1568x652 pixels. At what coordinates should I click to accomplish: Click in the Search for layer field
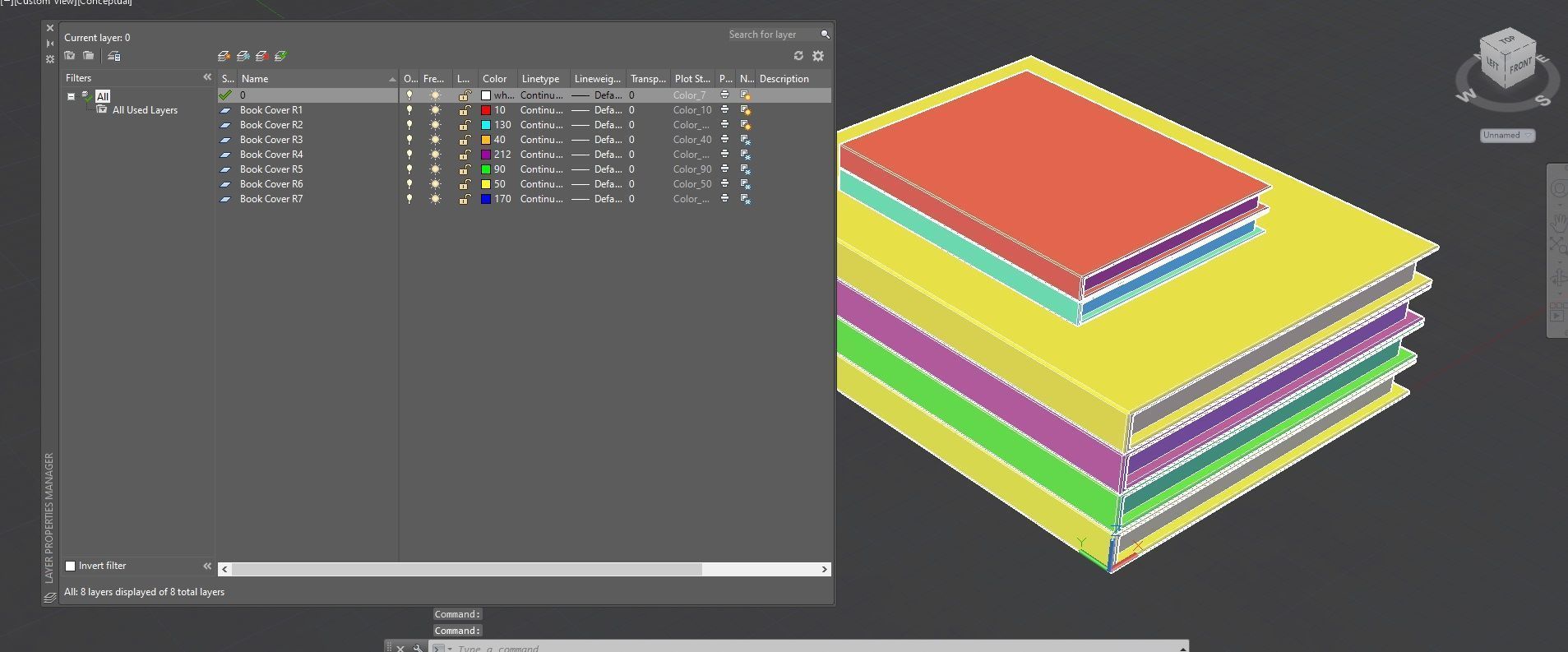coord(771,35)
